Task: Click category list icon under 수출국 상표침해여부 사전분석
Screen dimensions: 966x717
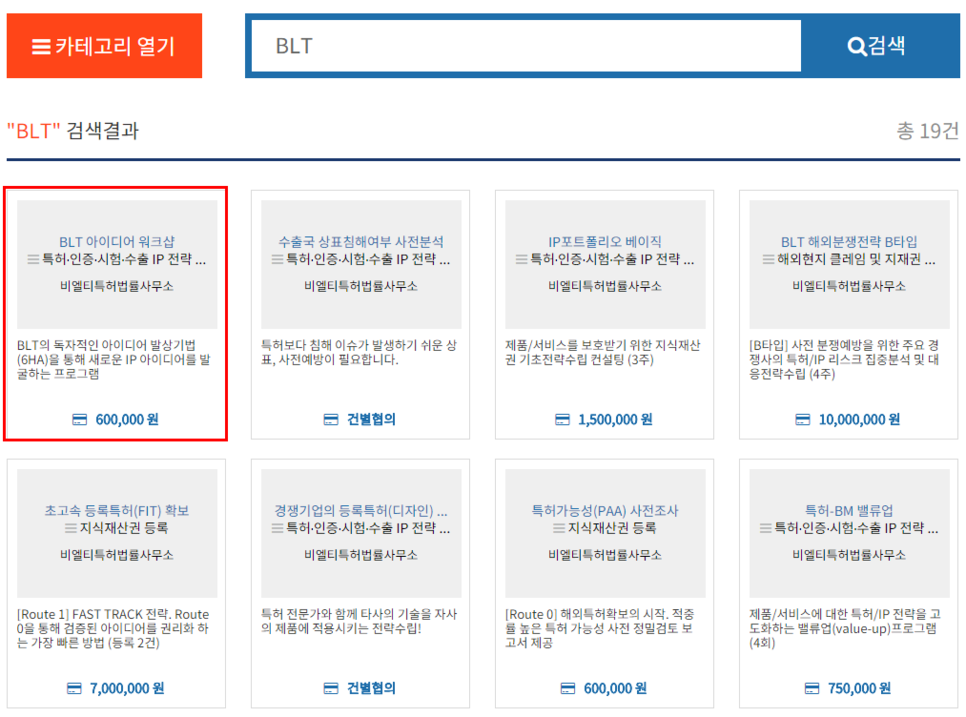Action: (277, 259)
